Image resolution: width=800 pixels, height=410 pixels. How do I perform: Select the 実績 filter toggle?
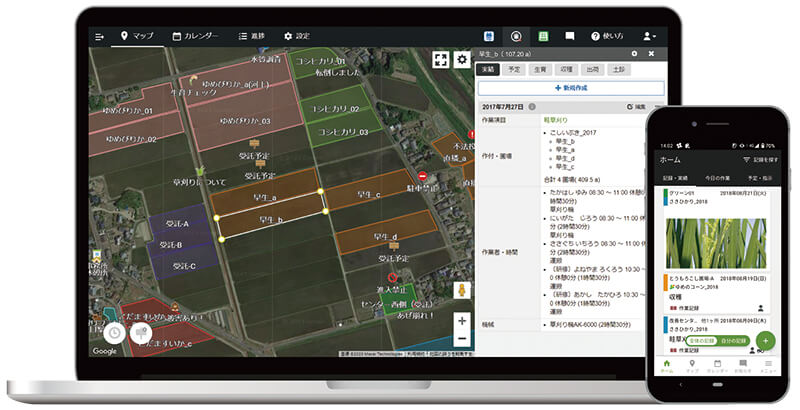(x=488, y=69)
